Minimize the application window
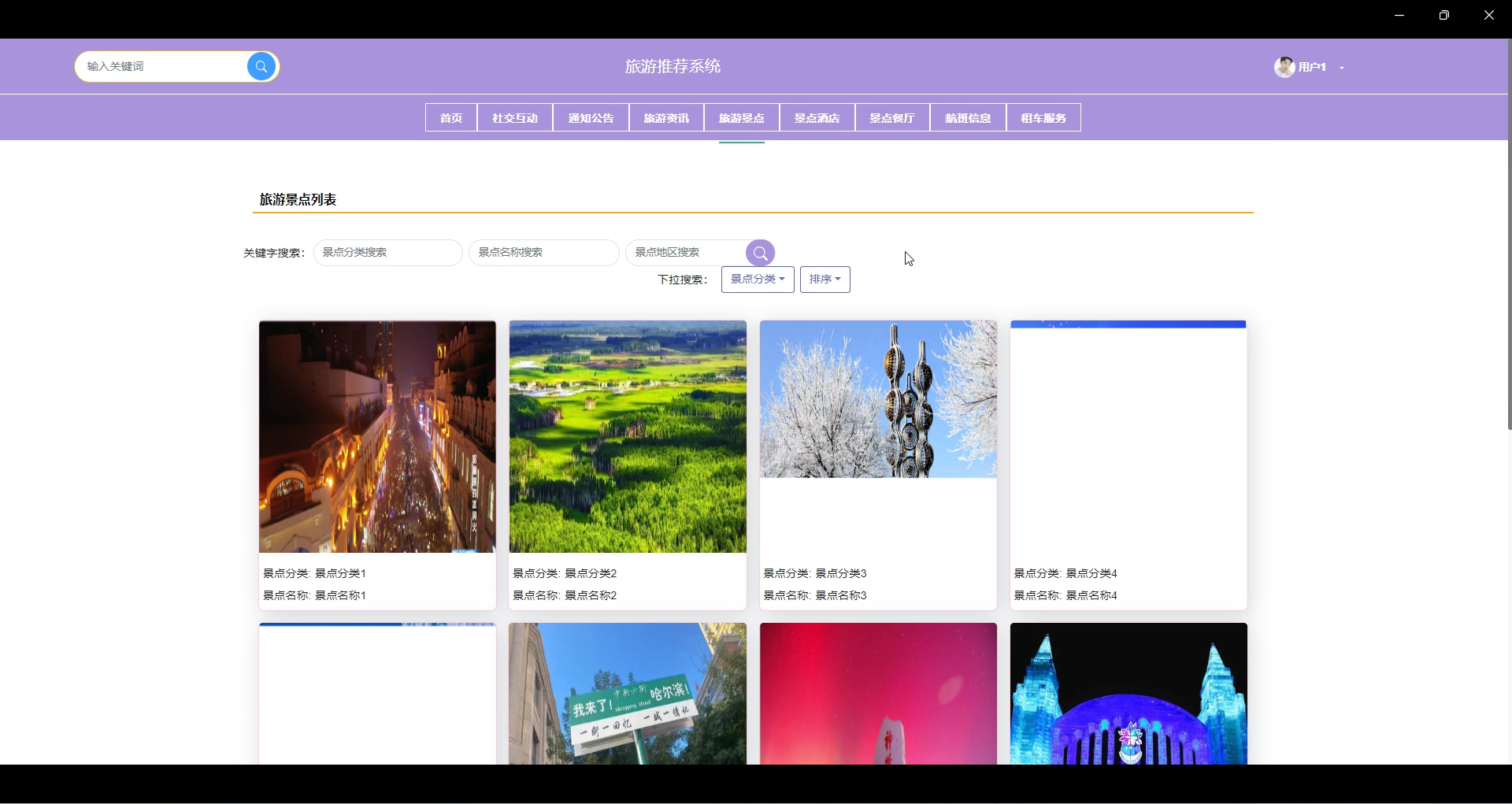This screenshot has width=1512, height=804. point(1399,16)
